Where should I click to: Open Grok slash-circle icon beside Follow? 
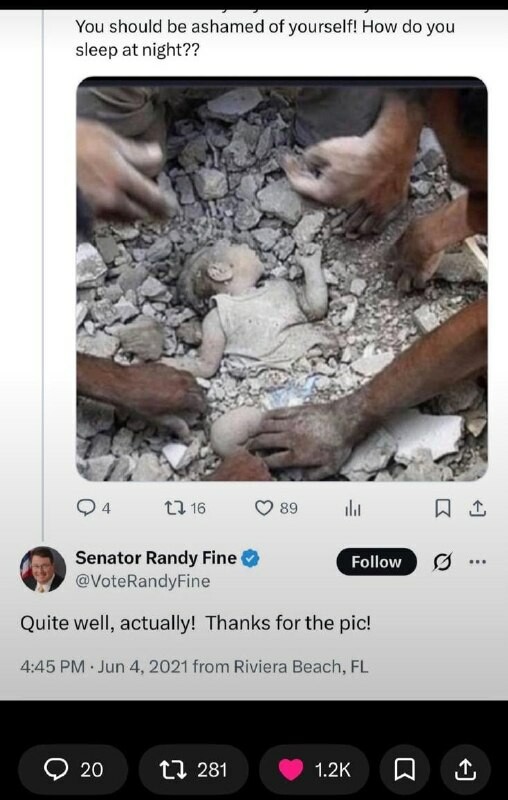tap(442, 562)
